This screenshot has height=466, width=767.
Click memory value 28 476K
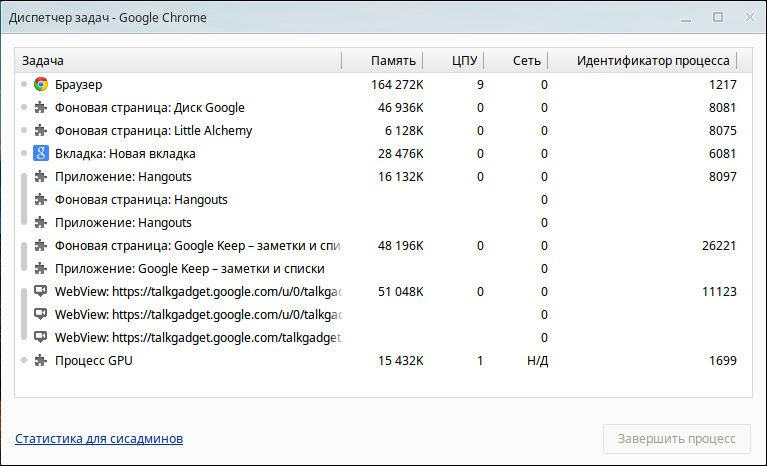pos(400,154)
